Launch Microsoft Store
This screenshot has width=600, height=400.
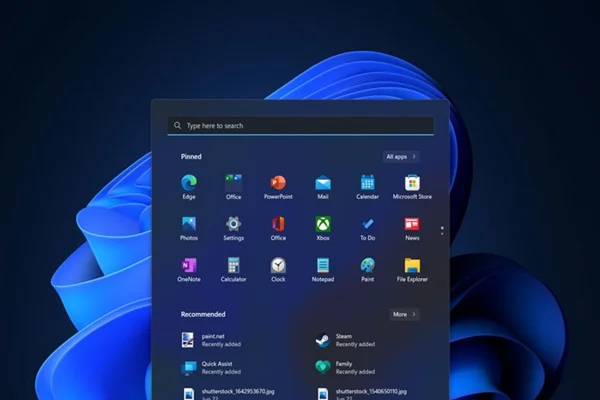pyautogui.click(x=412, y=183)
